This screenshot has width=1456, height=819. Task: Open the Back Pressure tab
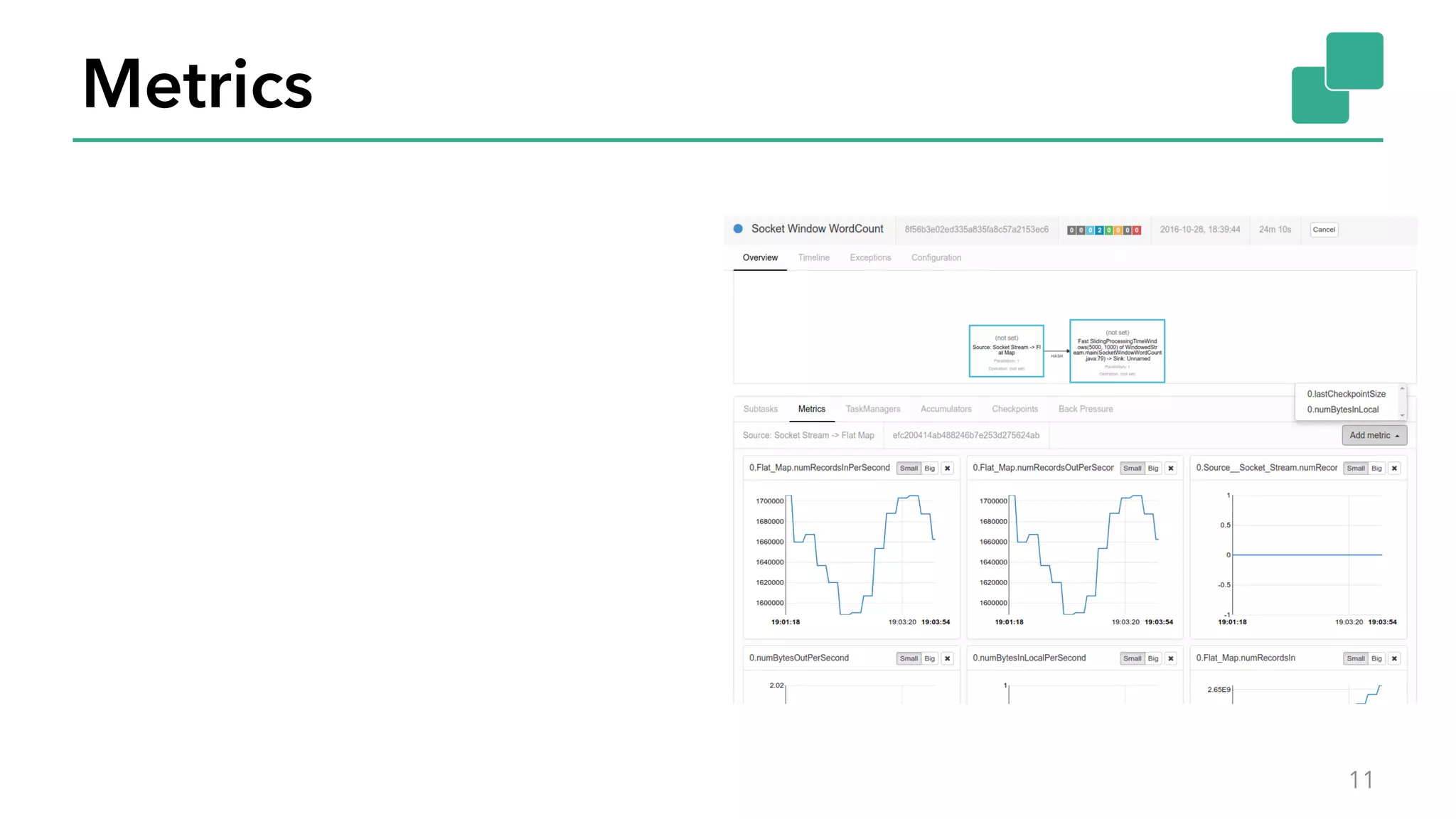click(x=1086, y=409)
